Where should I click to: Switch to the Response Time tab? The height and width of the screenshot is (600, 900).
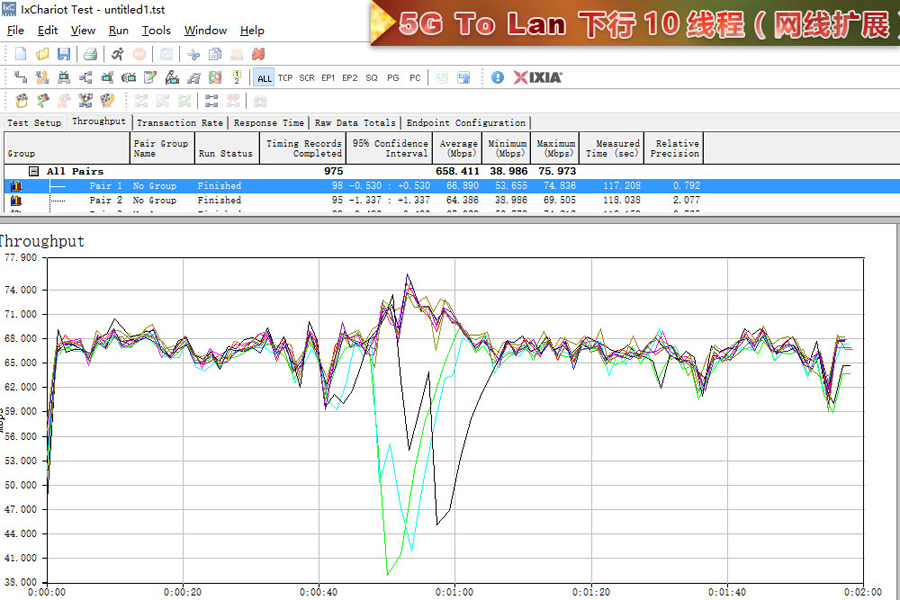point(268,123)
